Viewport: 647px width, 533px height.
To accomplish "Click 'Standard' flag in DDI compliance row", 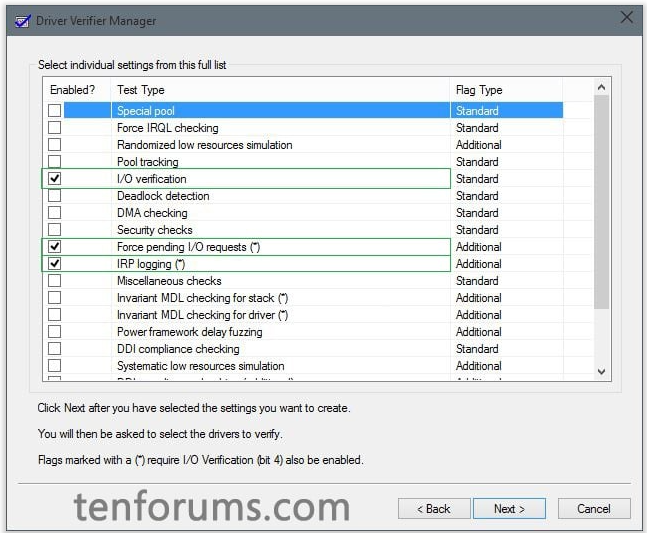I will (x=477, y=349).
